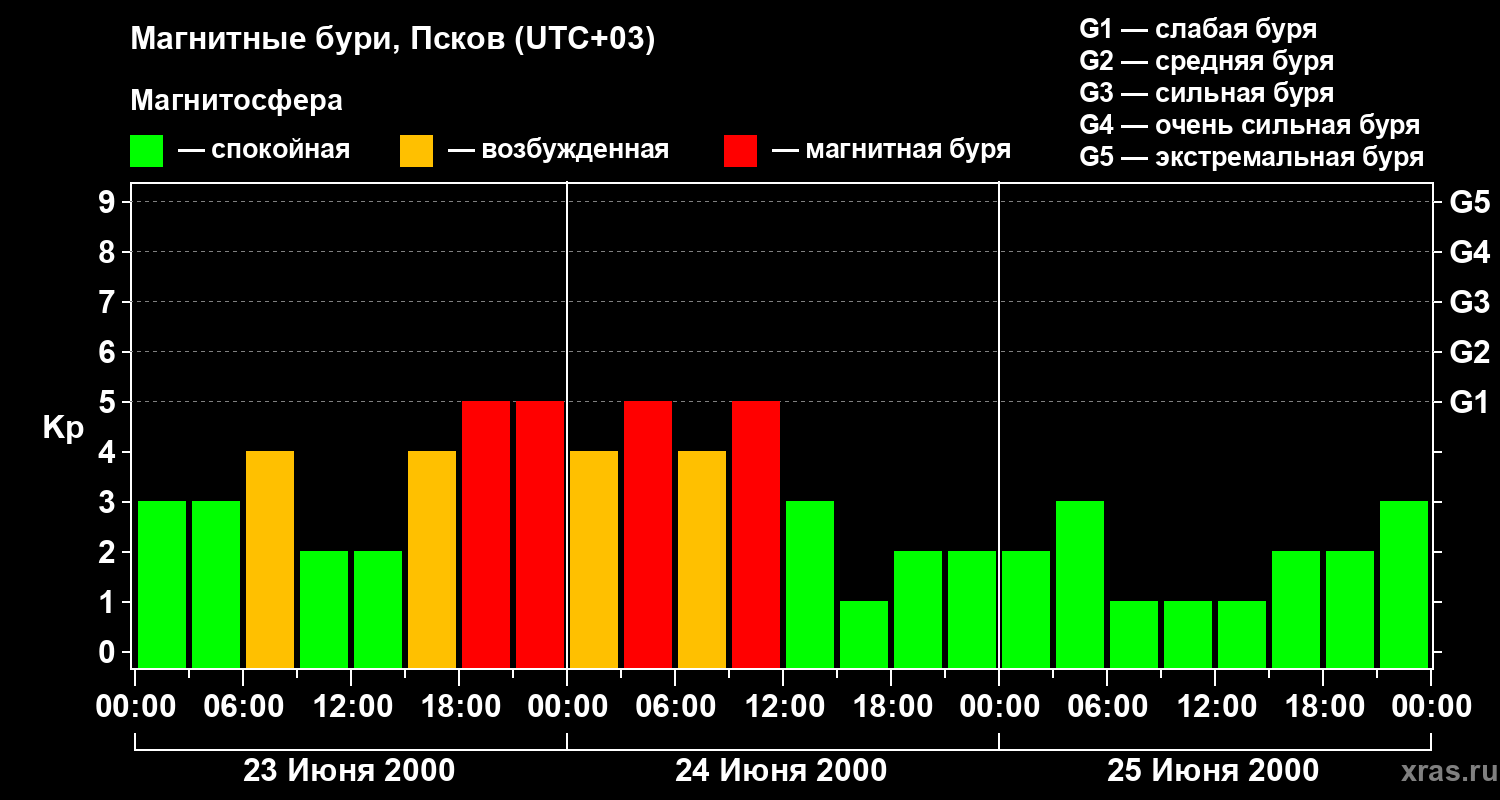Image resolution: width=1500 pixels, height=800 pixels.
Task: Click the green 'спокойная' legend swatch
Action: (147, 151)
